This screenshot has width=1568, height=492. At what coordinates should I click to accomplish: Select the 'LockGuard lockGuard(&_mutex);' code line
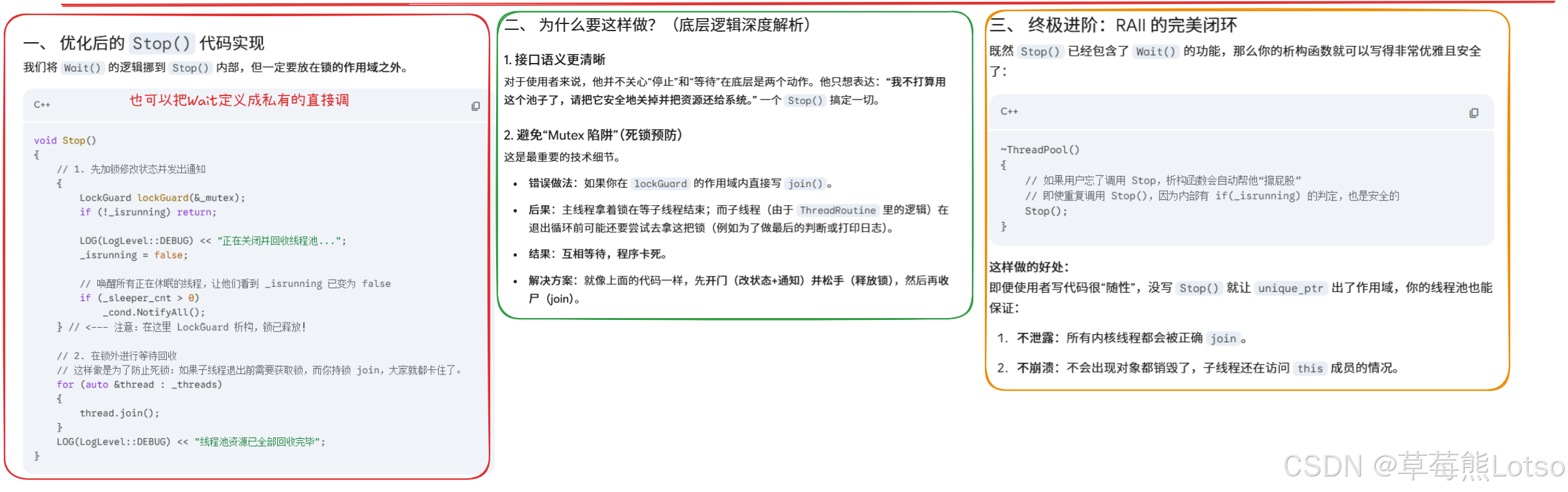pos(162,197)
